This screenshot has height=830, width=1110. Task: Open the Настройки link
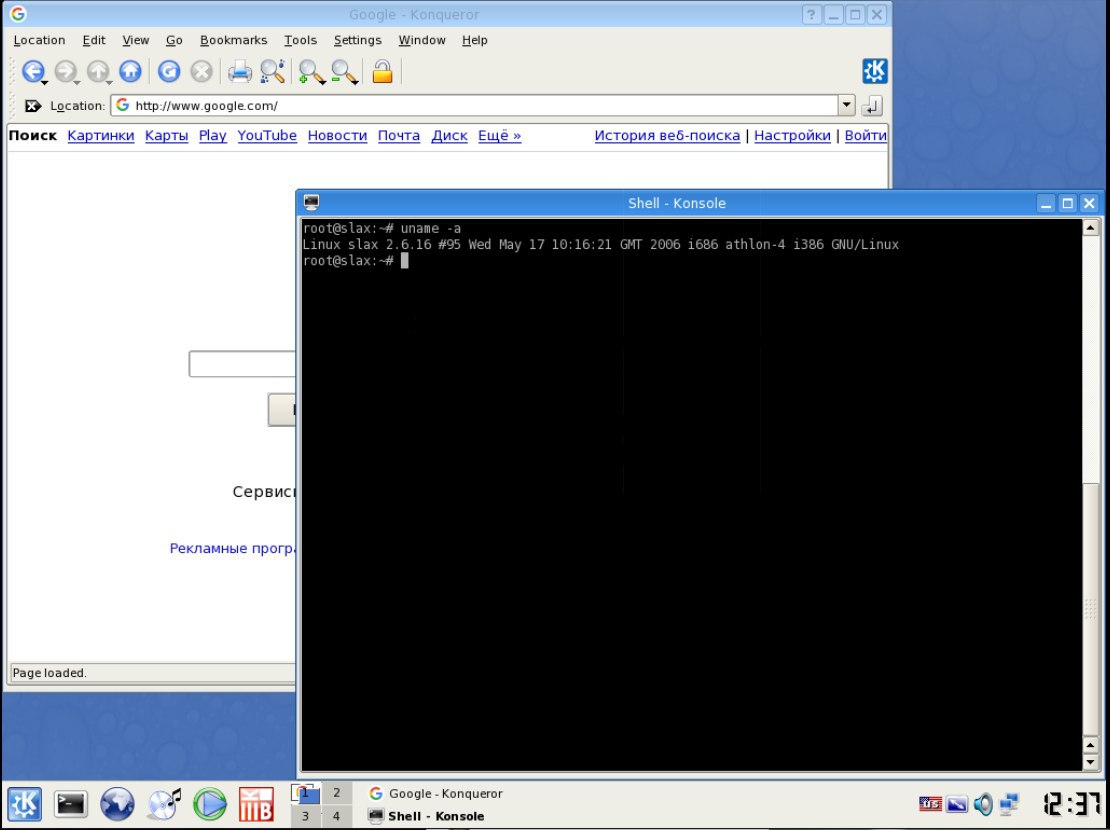click(x=792, y=135)
